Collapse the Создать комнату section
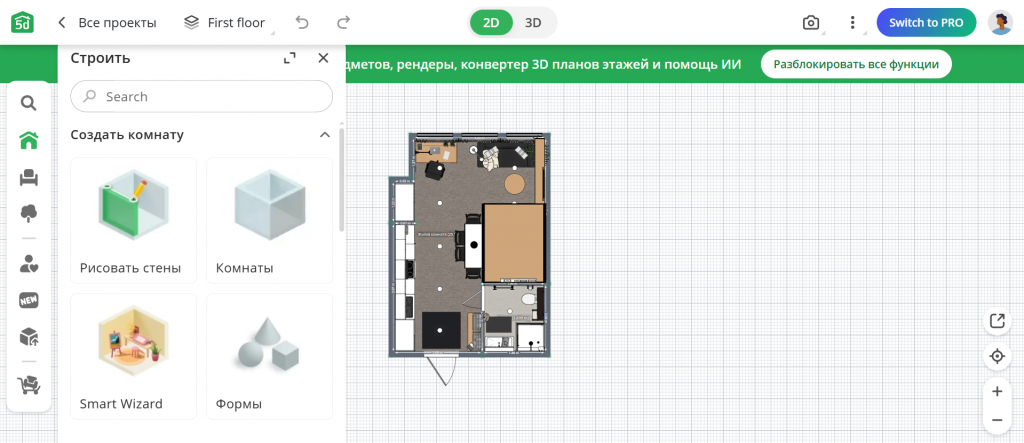The width and height of the screenshot is (1024, 443). pos(324,134)
